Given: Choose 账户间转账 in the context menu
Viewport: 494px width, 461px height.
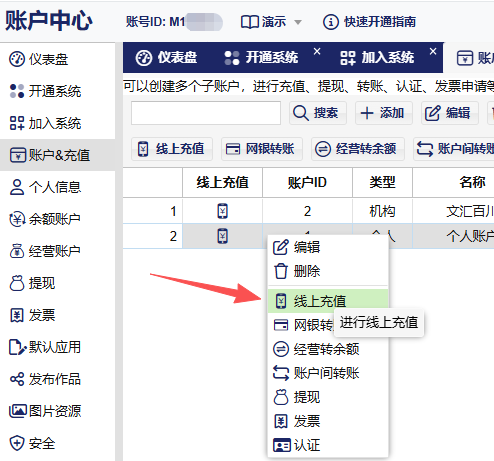Looking at the screenshot, I should [x=328, y=373].
